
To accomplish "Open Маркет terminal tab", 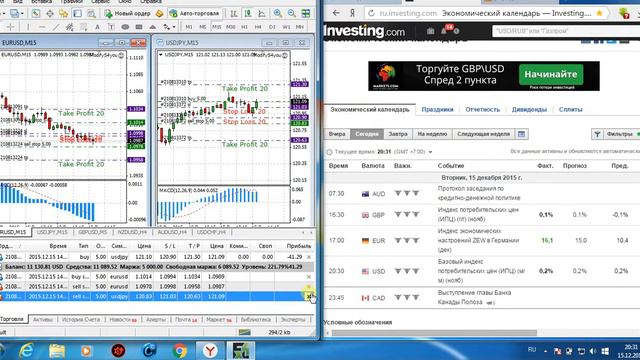I will coord(219,320).
